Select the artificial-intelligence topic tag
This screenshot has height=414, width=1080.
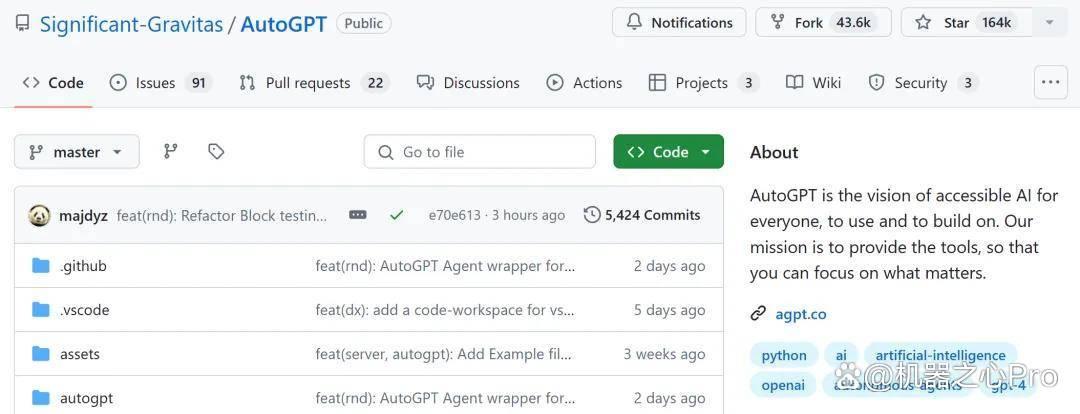940,355
